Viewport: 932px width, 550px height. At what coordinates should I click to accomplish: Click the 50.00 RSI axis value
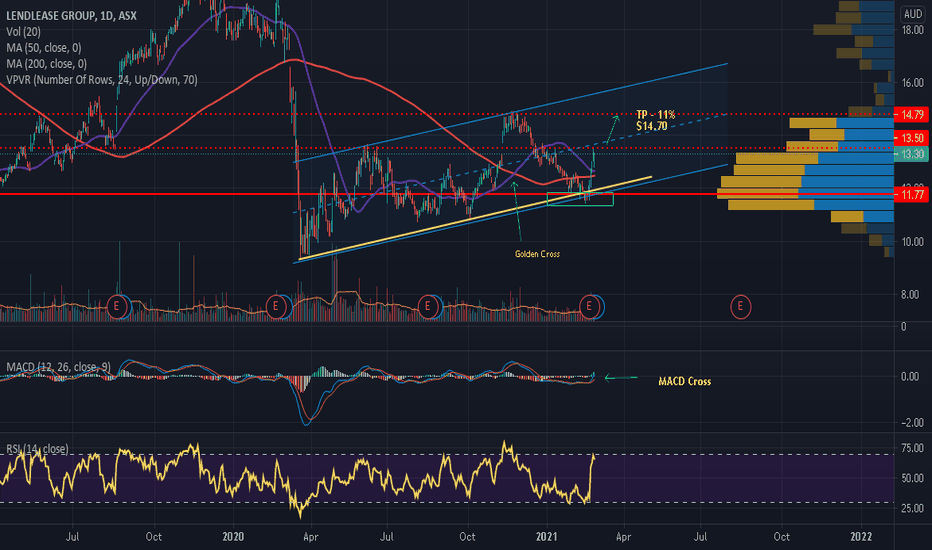click(x=912, y=477)
